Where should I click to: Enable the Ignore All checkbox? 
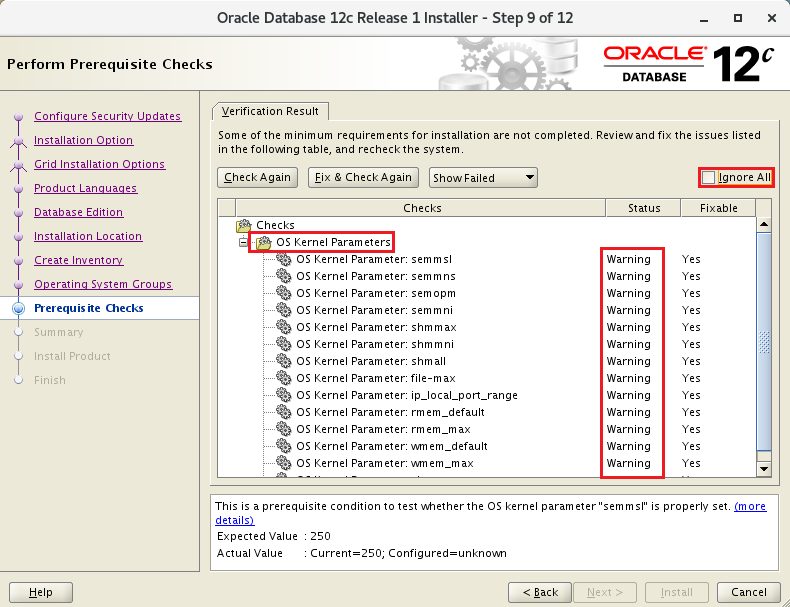(x=708, y=177)
